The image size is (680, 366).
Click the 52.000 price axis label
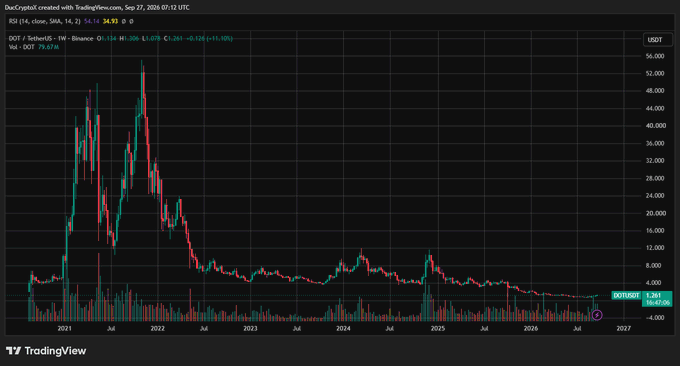[x=655, y=73]
